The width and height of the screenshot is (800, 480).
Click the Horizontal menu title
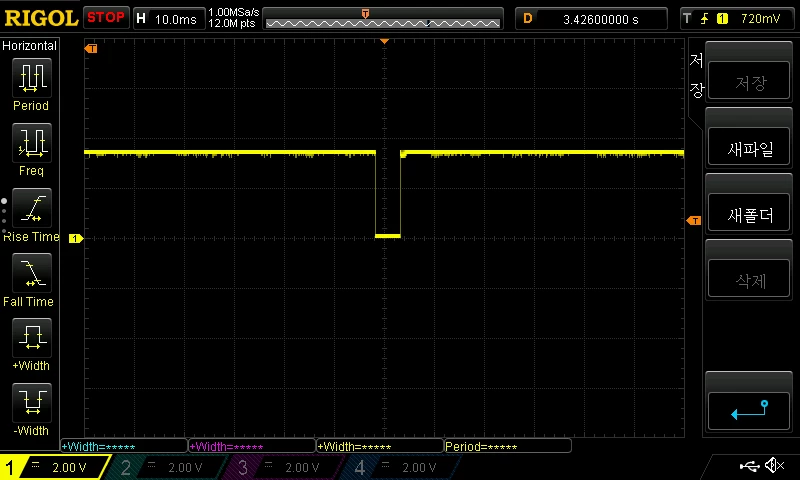point(29,46)
